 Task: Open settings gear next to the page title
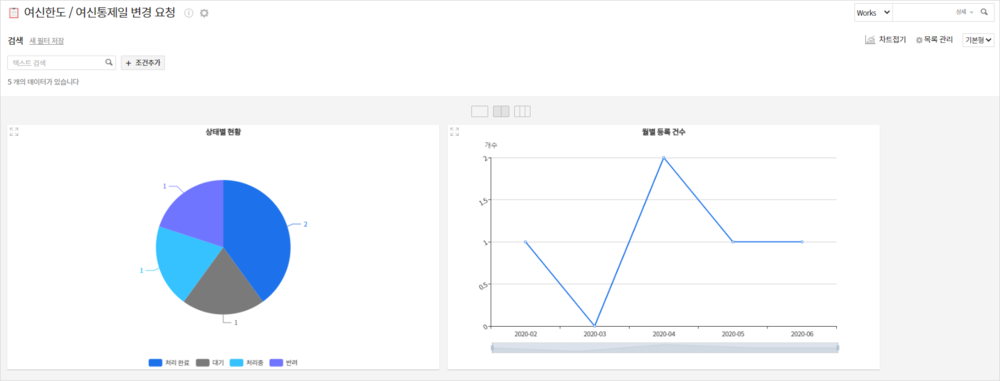(x=204, y=13)
